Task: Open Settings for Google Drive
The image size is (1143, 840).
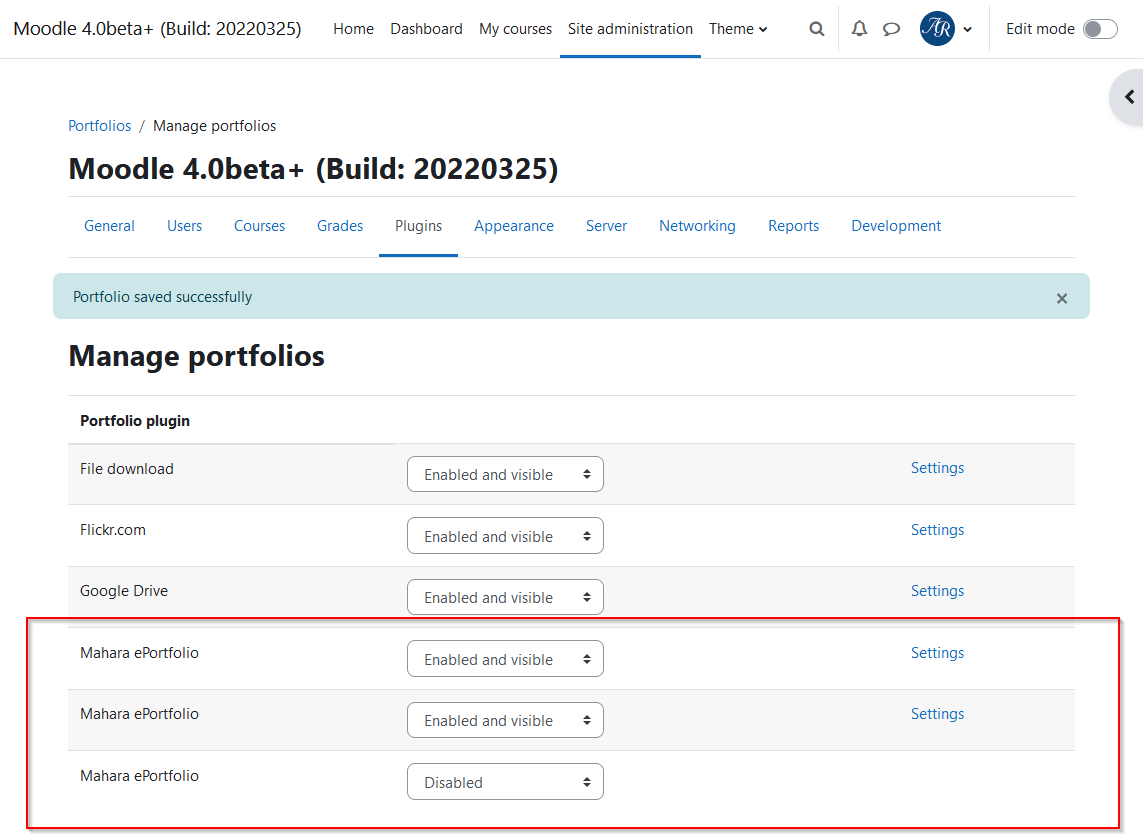Action: coord(937,591)
